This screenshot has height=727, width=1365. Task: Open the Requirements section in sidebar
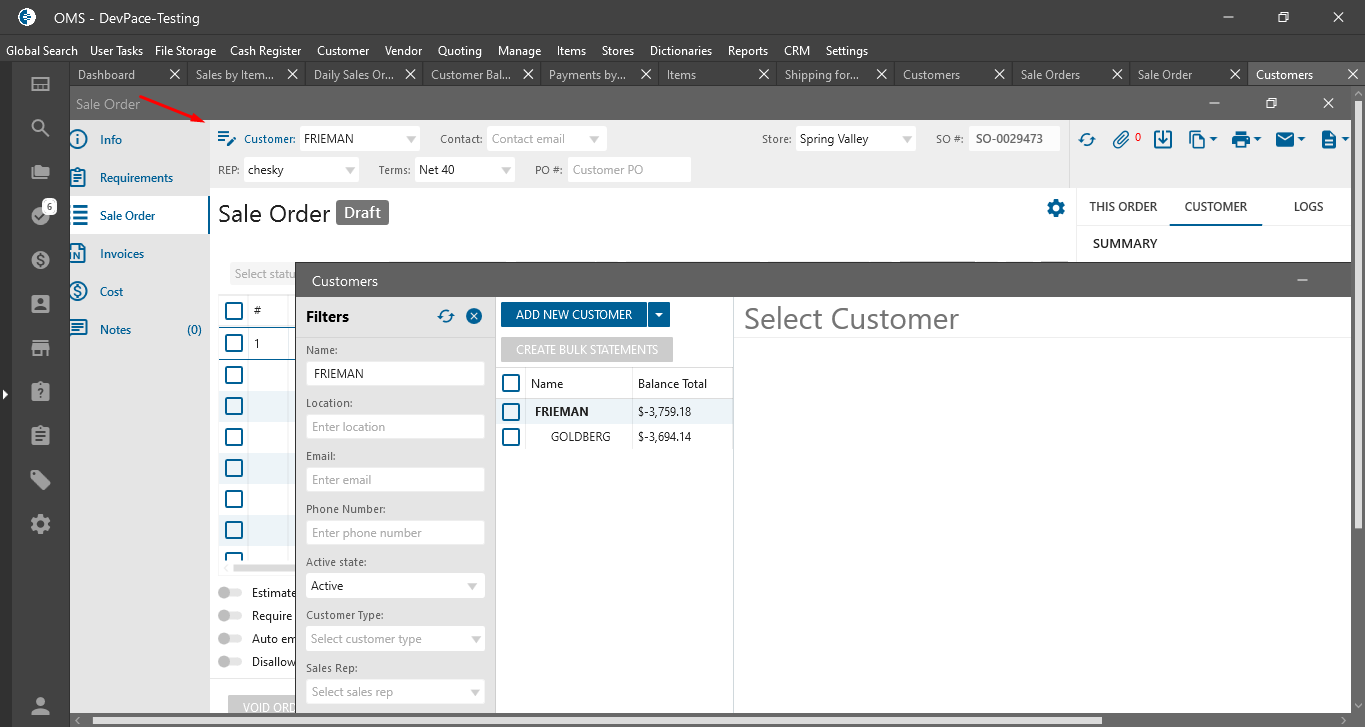(136, 178)
